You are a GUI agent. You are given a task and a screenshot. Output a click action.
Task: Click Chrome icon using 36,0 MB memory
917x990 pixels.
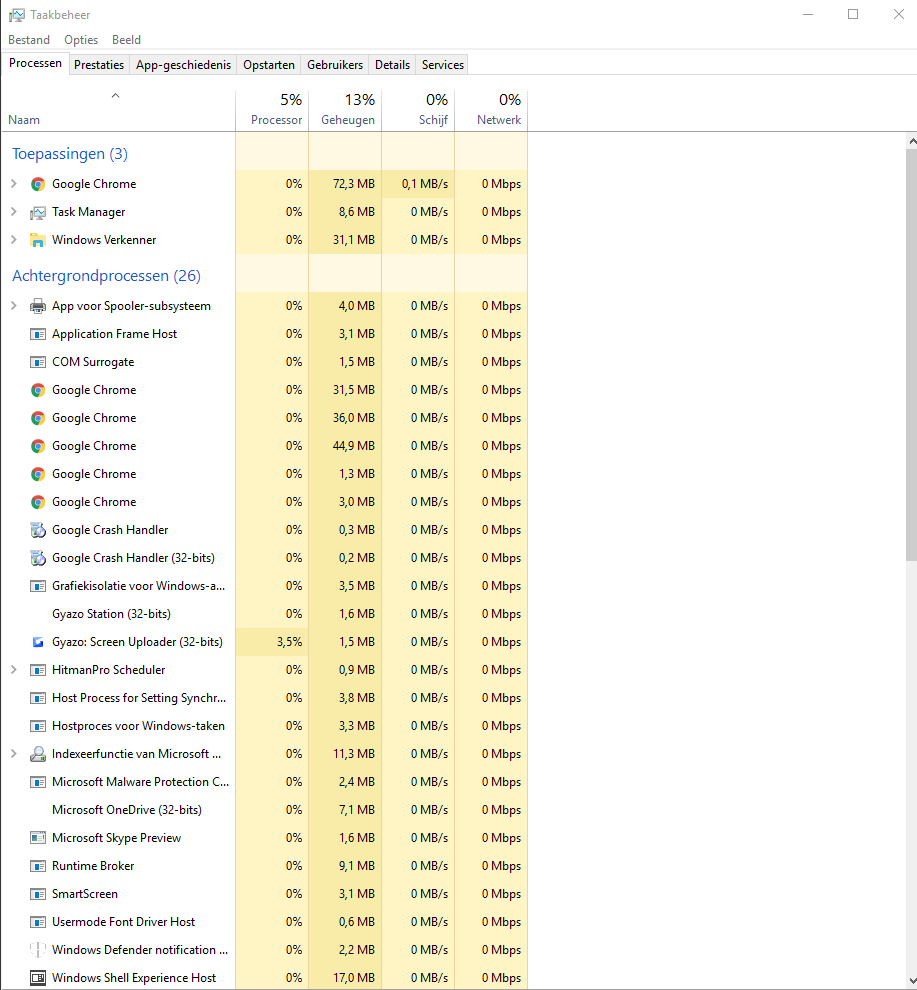pyautogui.click(x=38, y=418)
